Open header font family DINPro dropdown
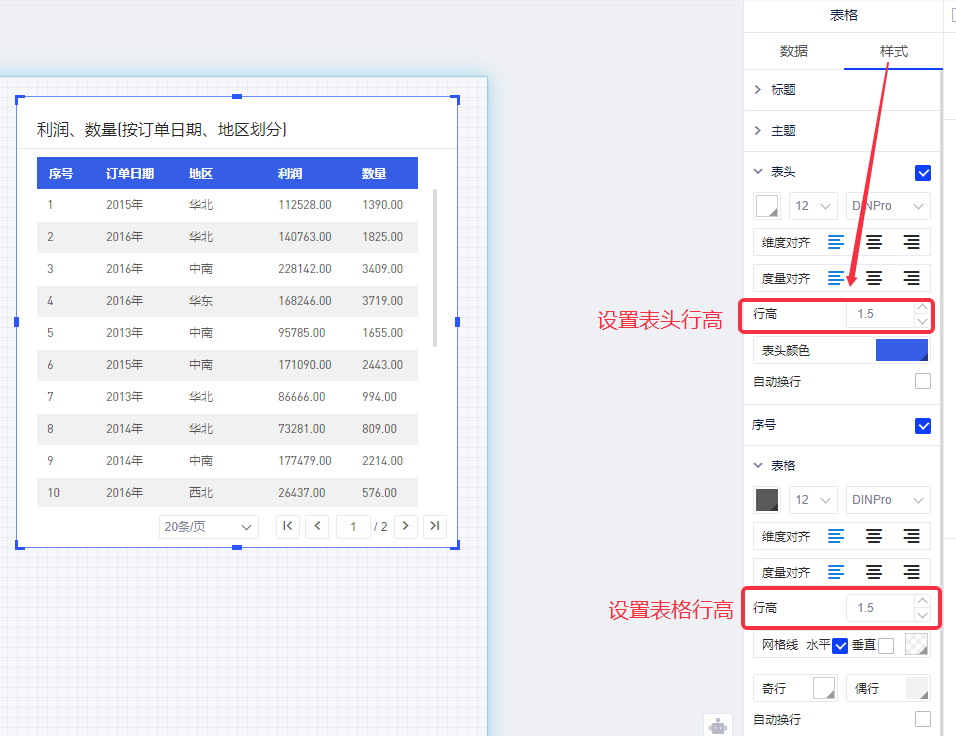Viewport: 956px width, 736px height. (x=887, y=206)
